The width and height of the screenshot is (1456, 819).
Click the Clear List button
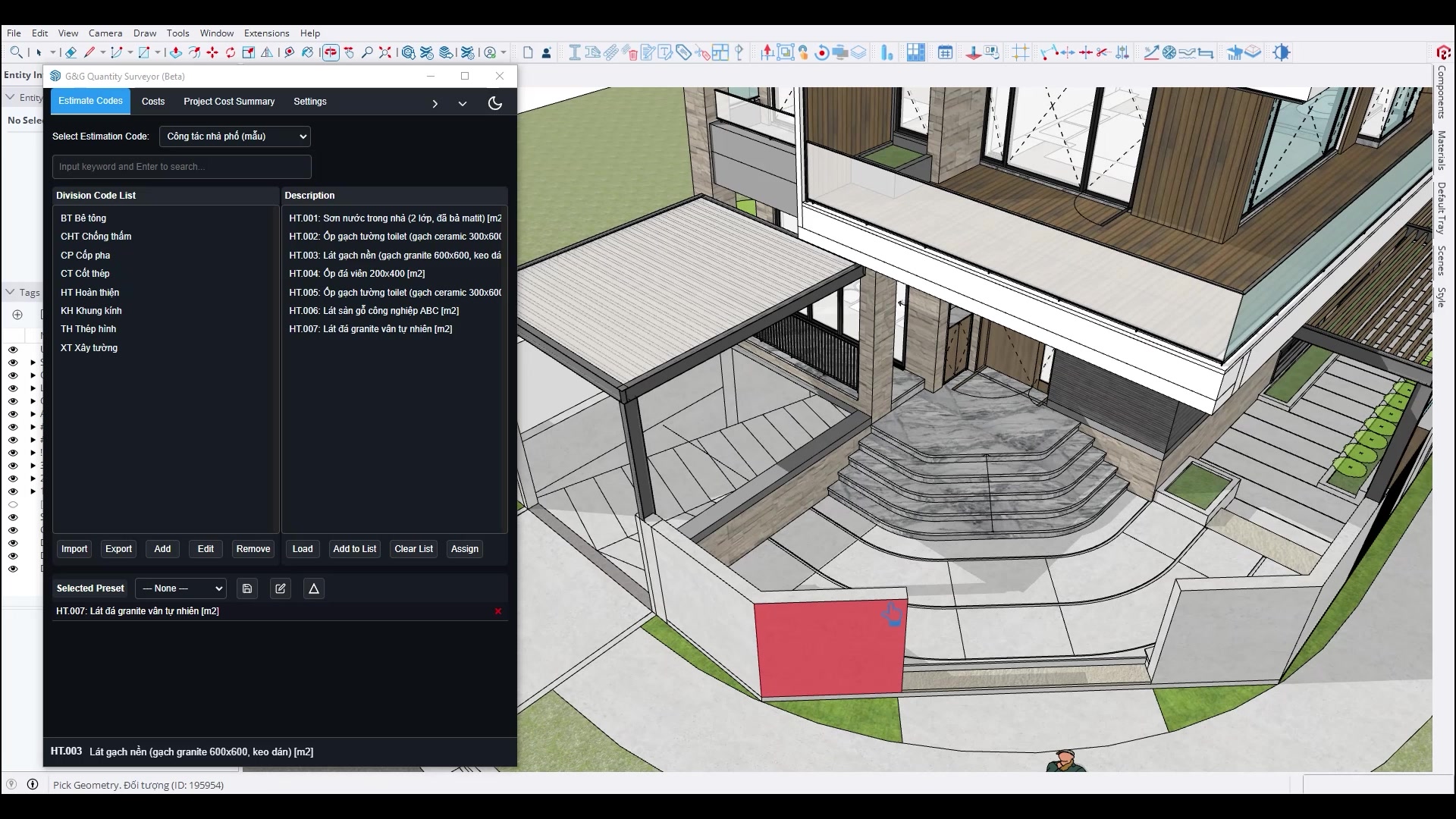[x=414, y=549]
